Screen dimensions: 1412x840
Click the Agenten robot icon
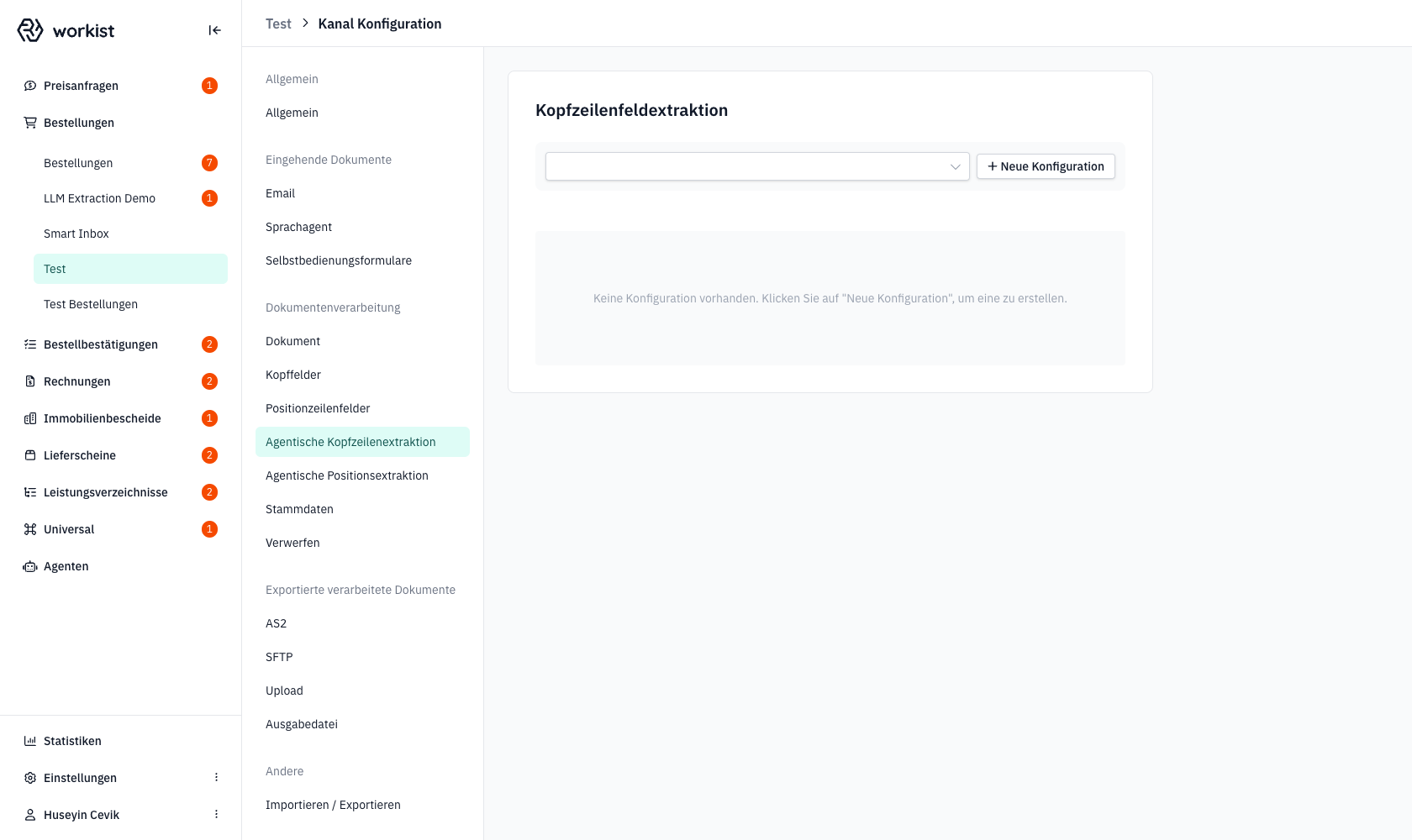point(30,566)
